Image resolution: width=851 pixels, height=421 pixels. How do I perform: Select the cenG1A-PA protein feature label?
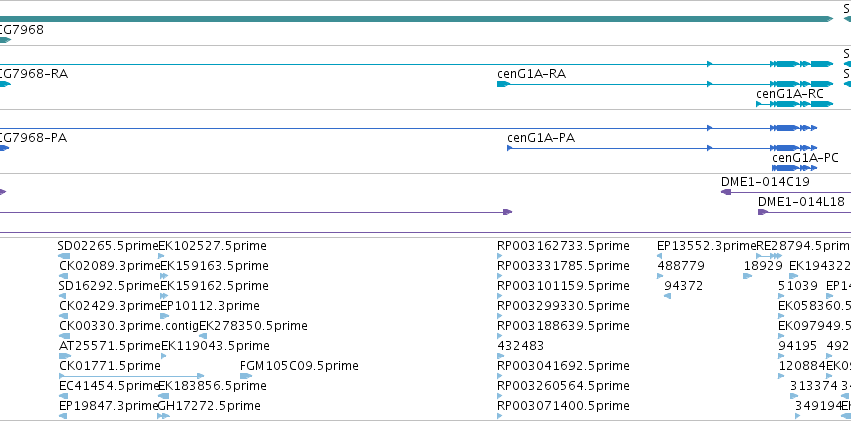click(541, 138)
